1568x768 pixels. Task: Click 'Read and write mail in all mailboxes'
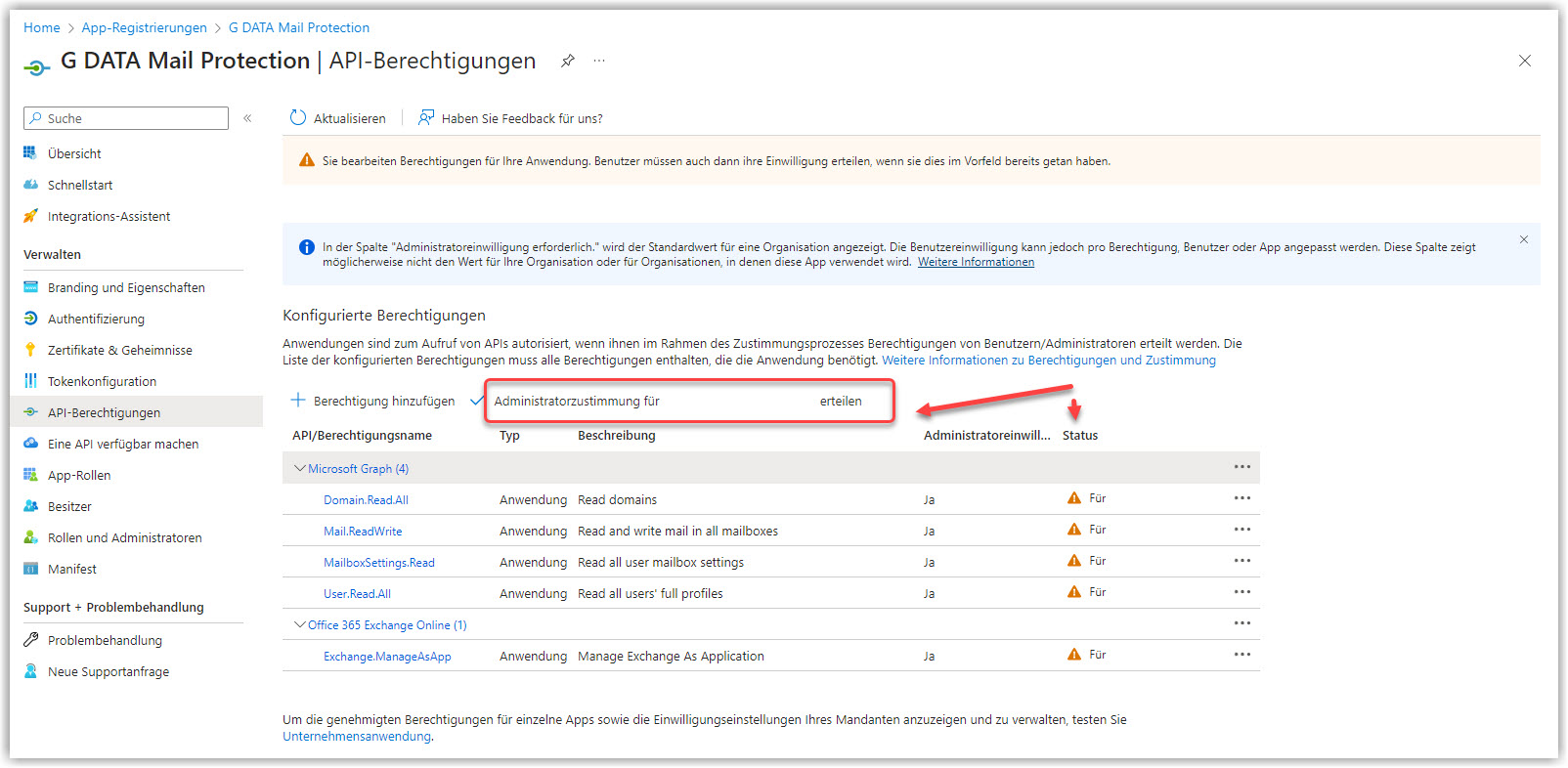[x=677, y=532]
